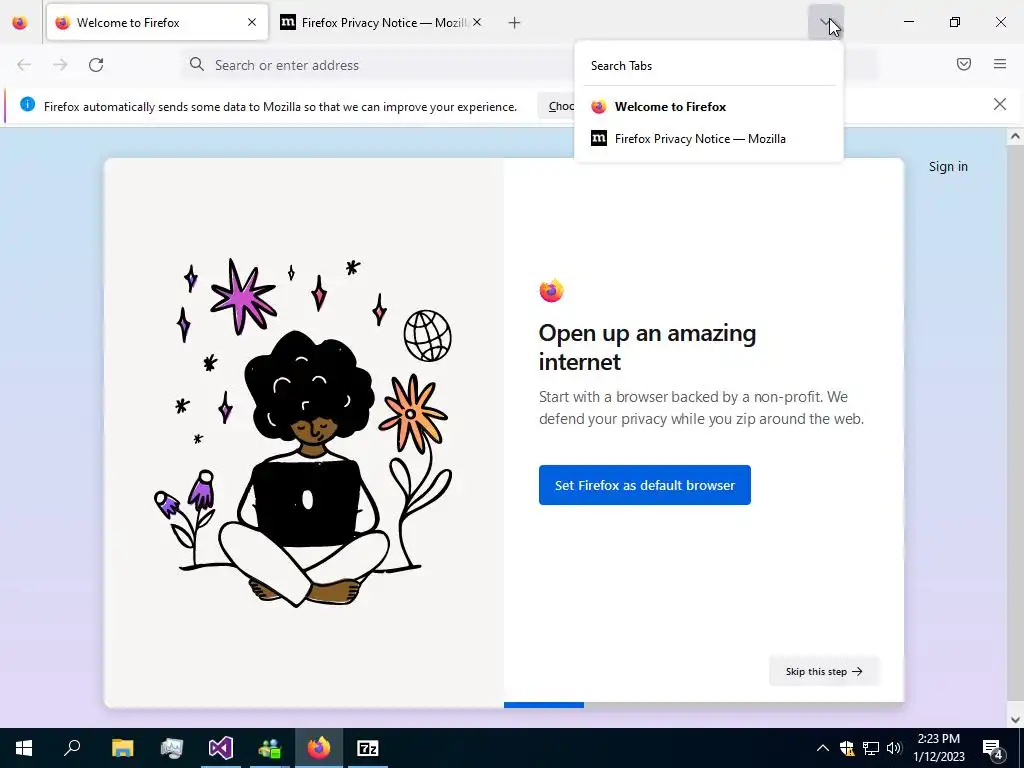
Task: Click the partly hidden Choose button in the notification bar
Action: [x=557, y=106]
